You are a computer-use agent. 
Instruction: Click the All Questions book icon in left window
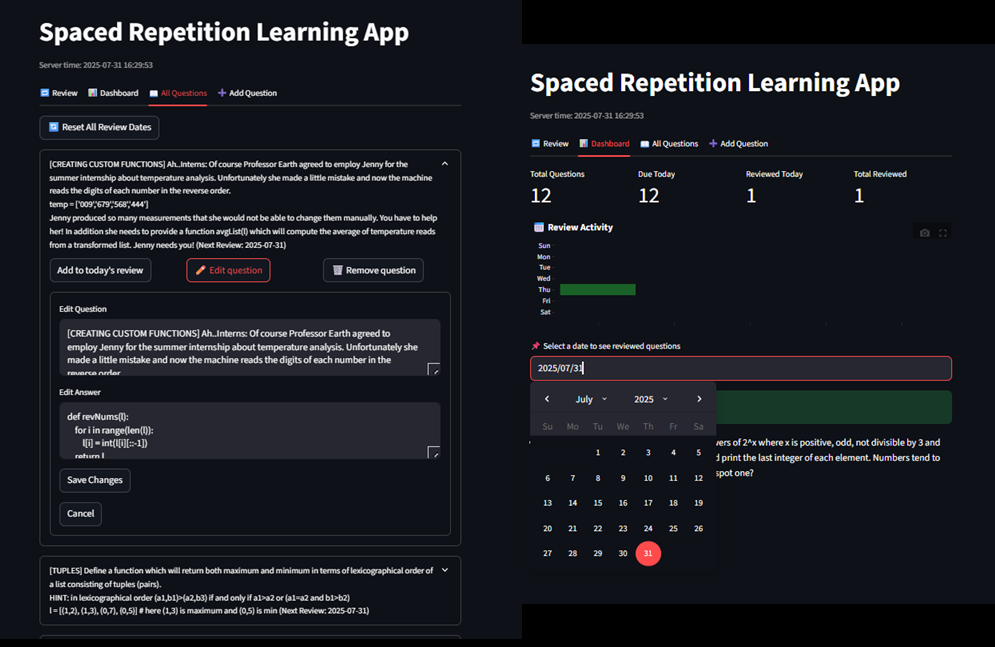154,93
